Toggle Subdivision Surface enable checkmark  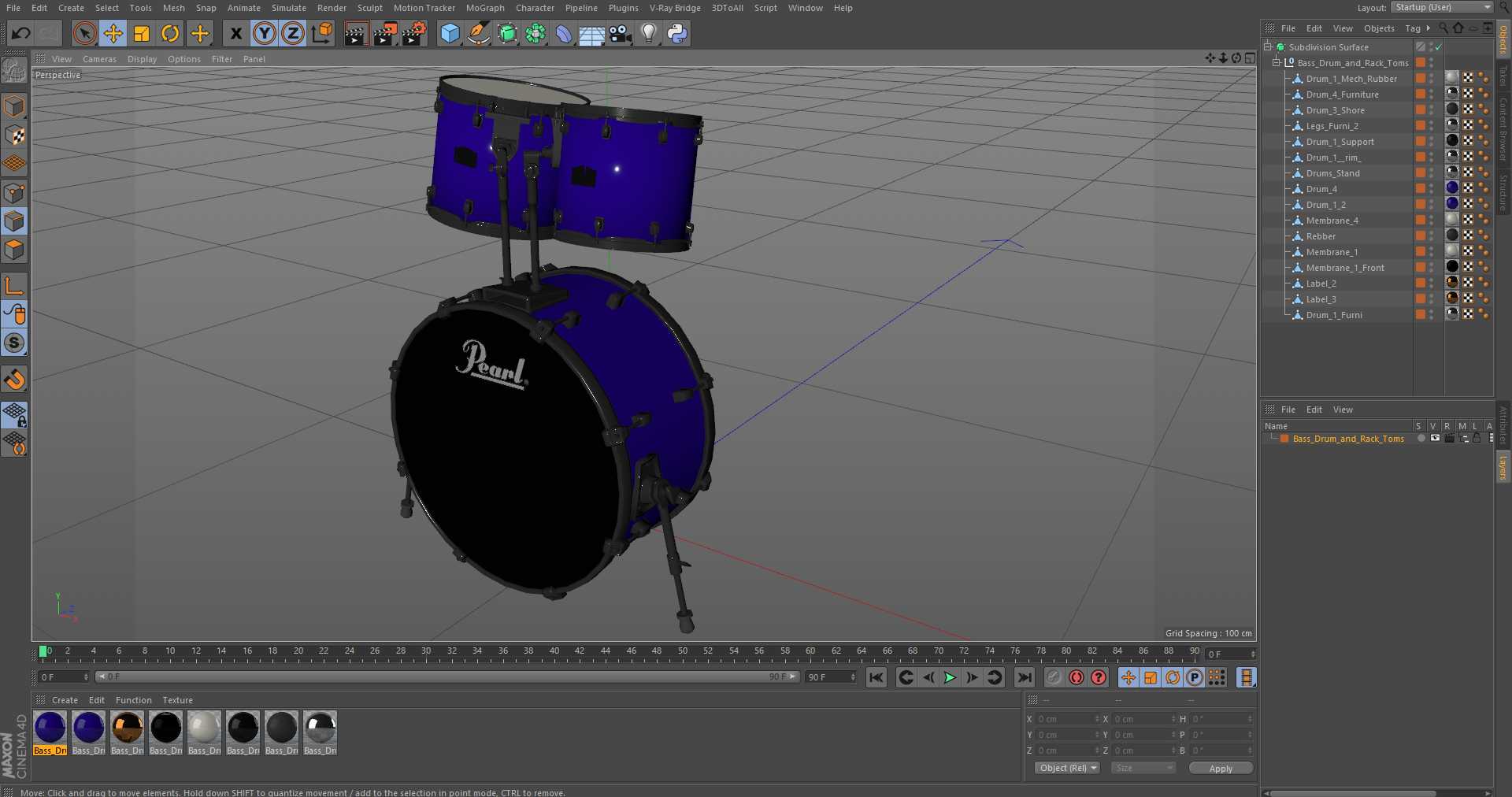pyautogui.click(x=1438, y=47)
